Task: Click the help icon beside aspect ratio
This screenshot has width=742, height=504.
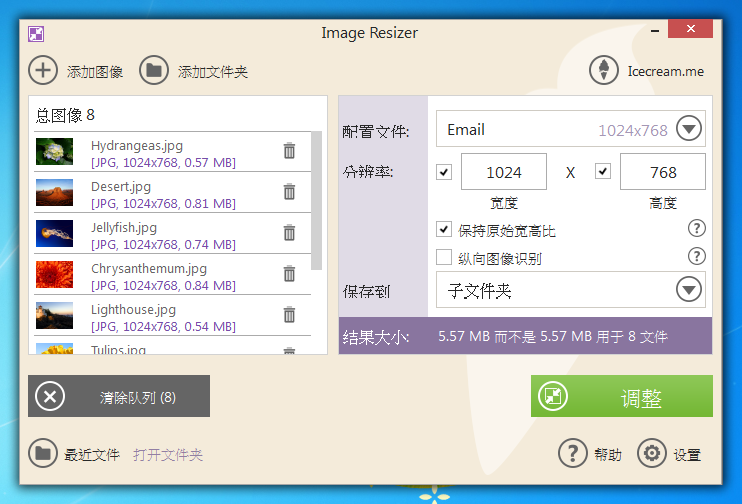Action: 697,229
